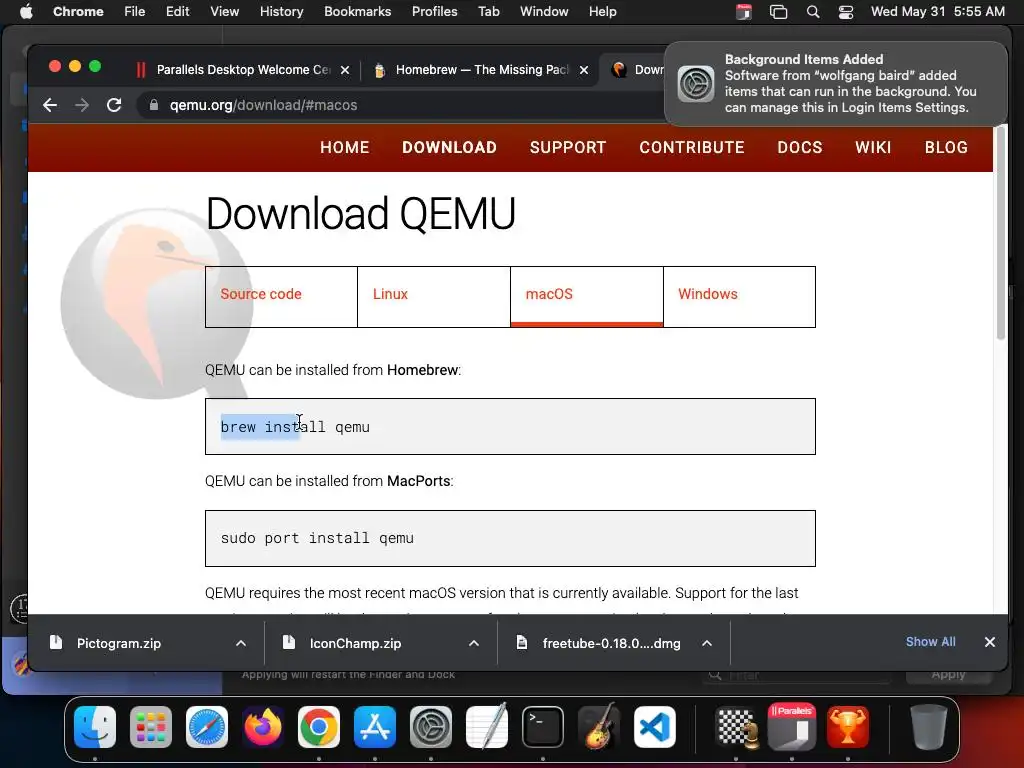
Task: Click the 'sudo port install qemu' command text
Action: pos(317,538)
